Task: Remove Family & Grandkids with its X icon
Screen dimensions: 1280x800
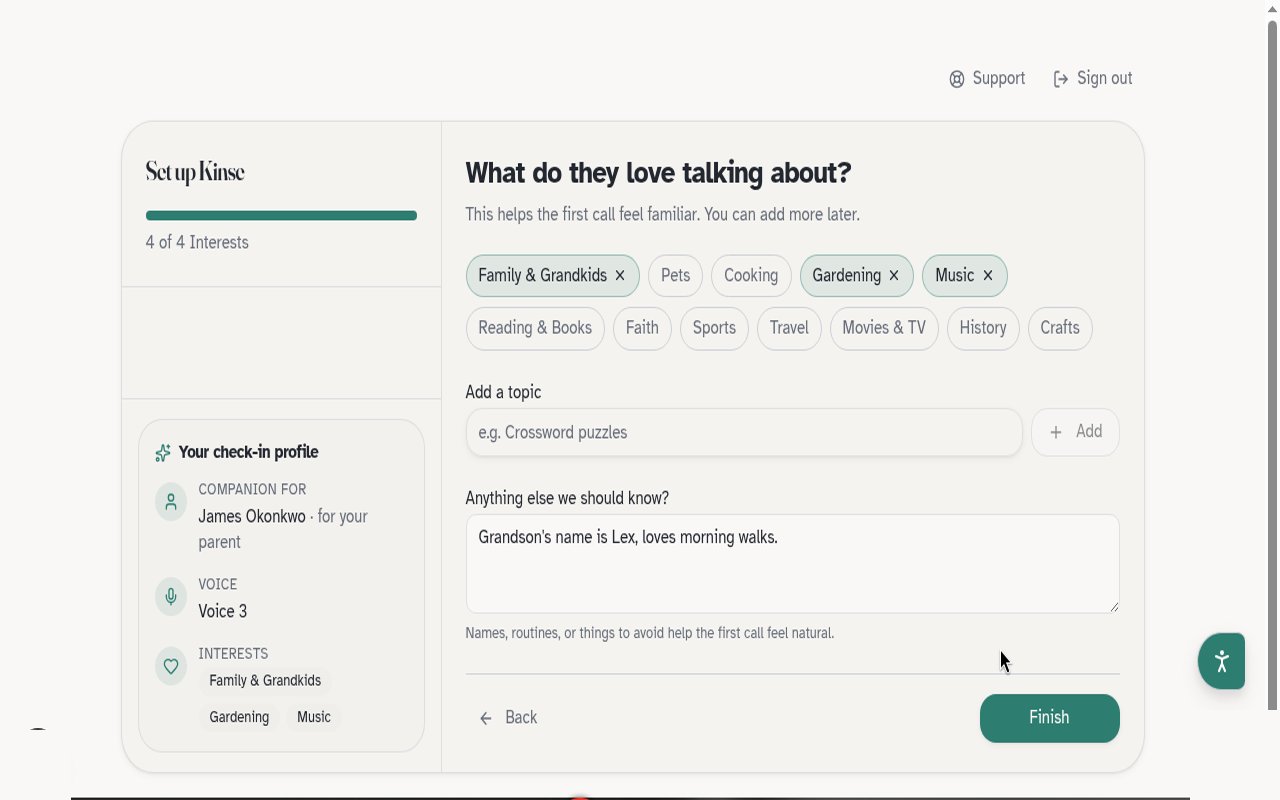Action: tap(620, 276)
